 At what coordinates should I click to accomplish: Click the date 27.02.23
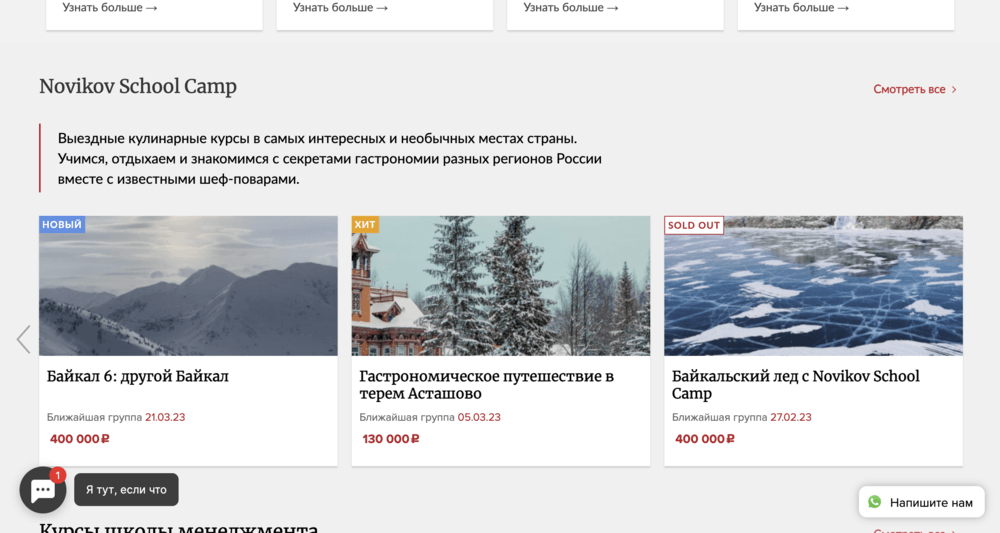[x=791, y=417]
